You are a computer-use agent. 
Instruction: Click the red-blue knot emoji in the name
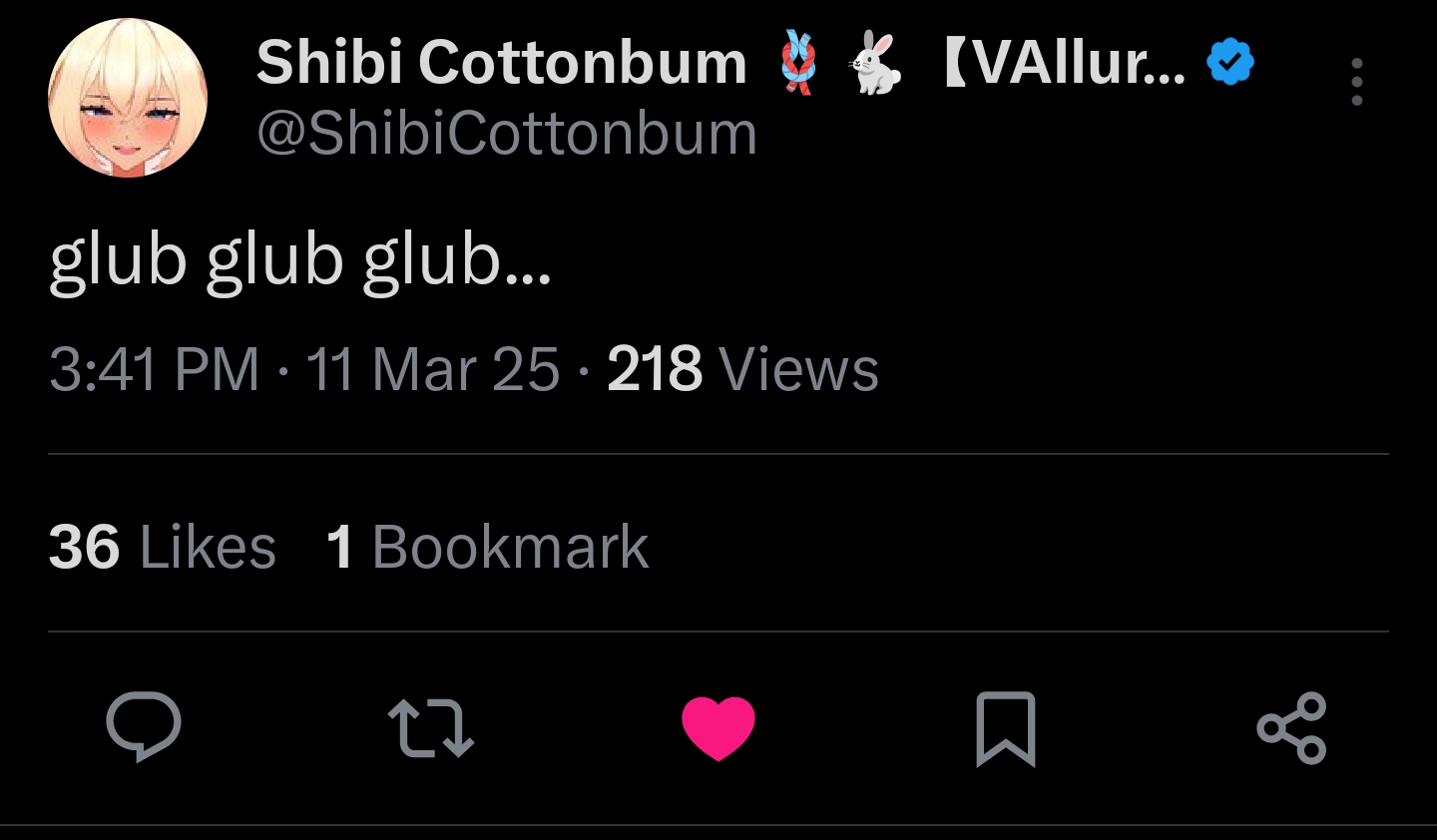click(x=797, y=62)
